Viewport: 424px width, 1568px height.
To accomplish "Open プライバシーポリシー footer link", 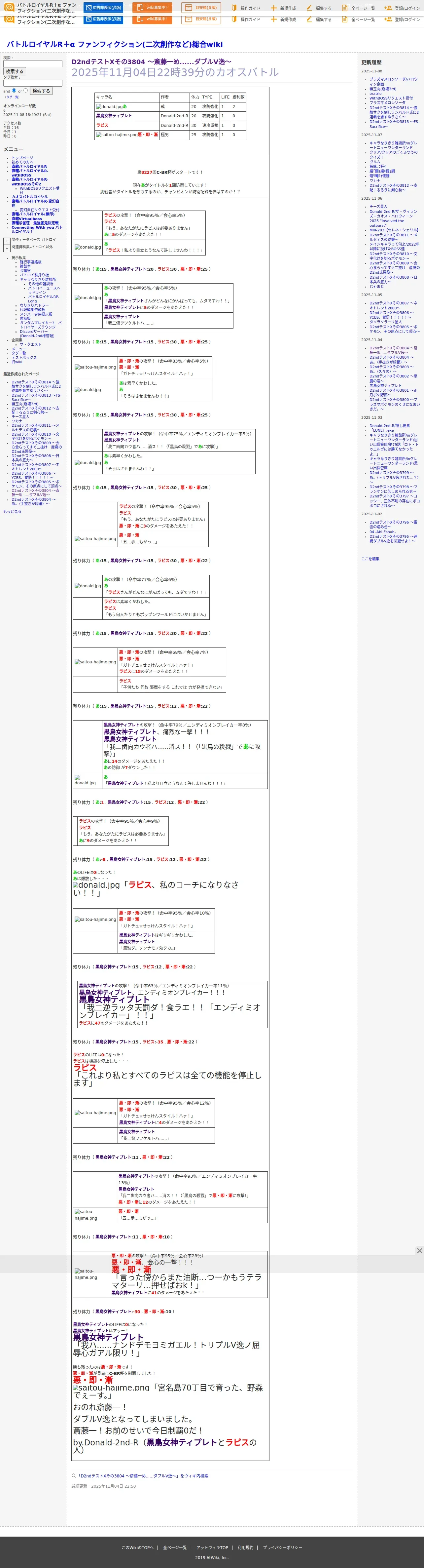I will (x=282, y=1547).
